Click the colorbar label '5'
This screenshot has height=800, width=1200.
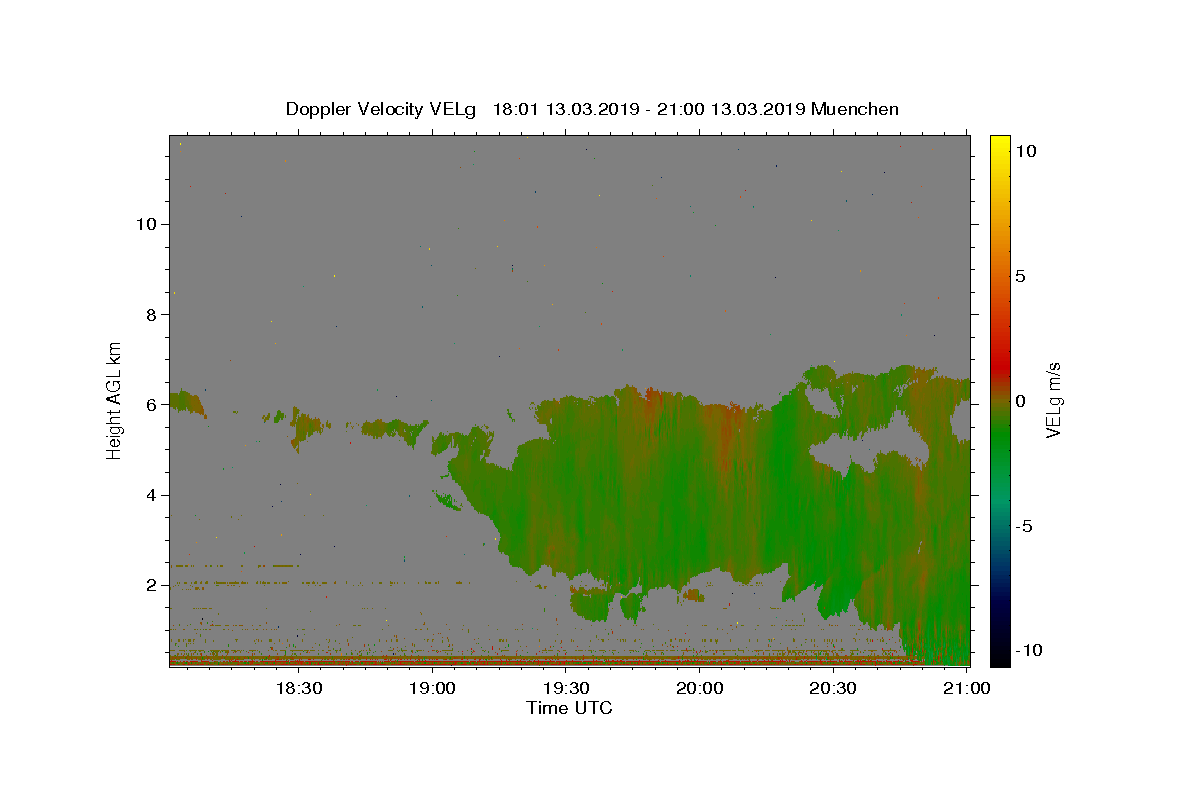(x=1020, y=276)
